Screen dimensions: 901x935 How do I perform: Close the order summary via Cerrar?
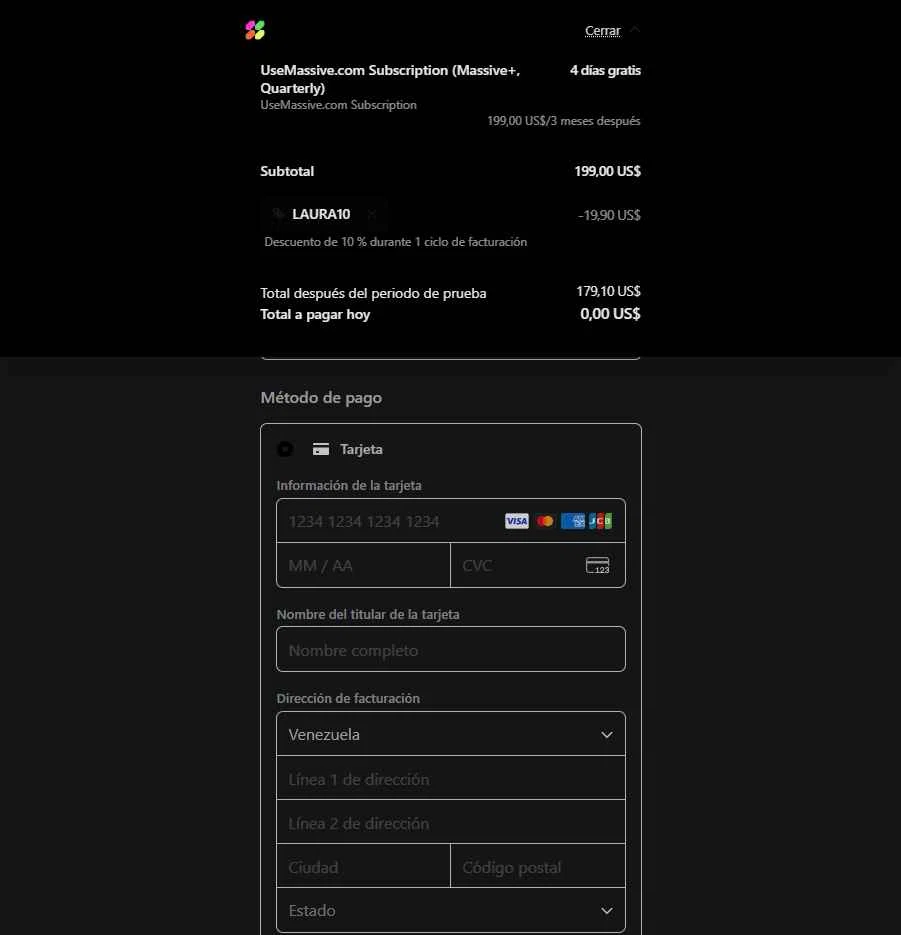tap(602, 30)
